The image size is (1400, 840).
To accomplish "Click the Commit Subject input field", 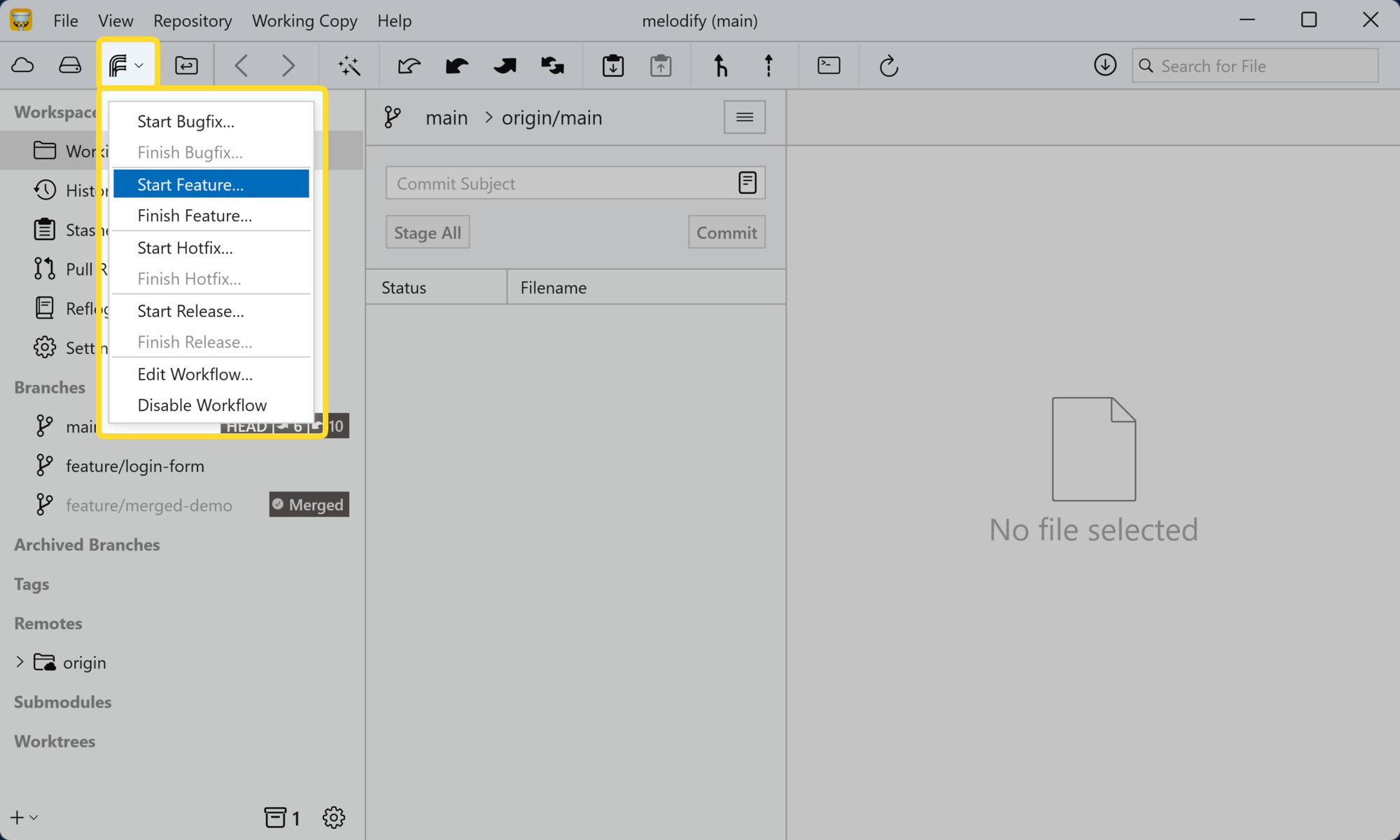I will 575,183.
